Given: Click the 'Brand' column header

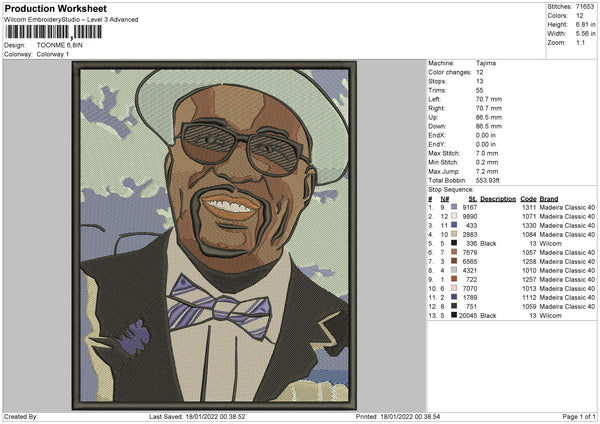Looking at the screenshot, I should pos(549,199).
